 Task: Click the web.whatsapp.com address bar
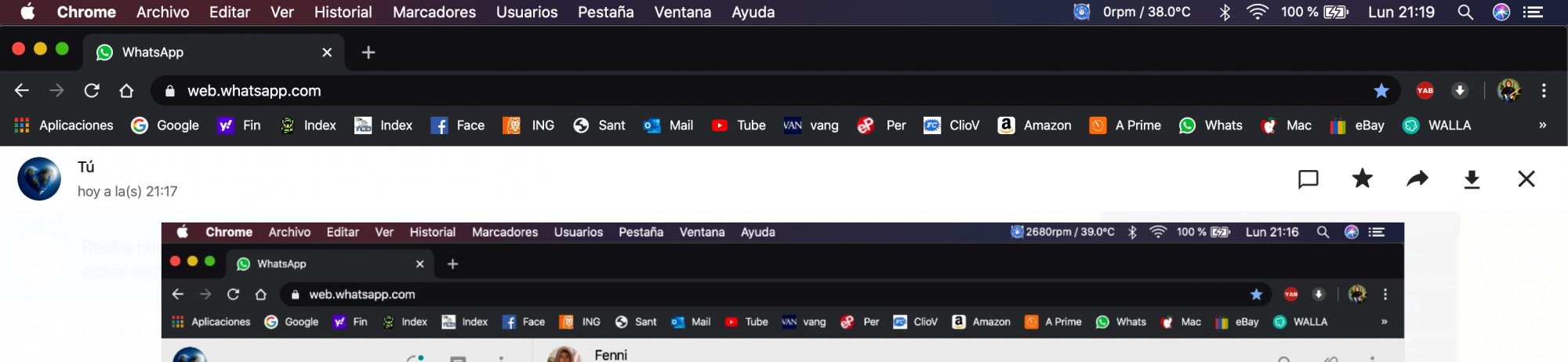point(776,90)
